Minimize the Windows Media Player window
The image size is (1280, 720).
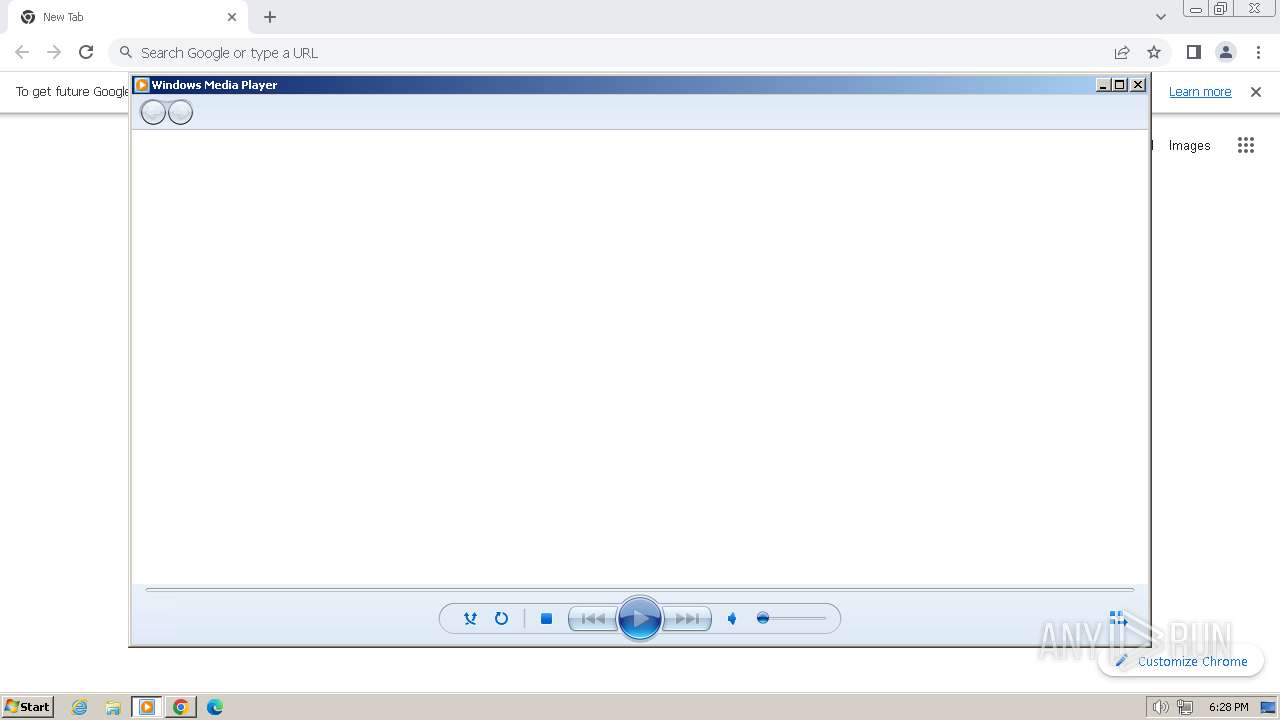1103,85
